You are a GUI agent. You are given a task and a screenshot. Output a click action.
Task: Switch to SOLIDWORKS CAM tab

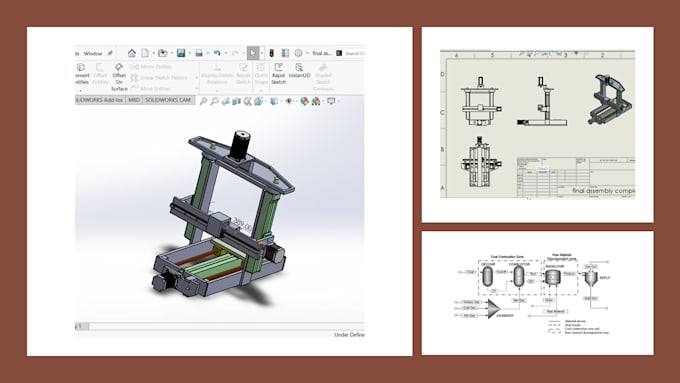coord(168,100)
